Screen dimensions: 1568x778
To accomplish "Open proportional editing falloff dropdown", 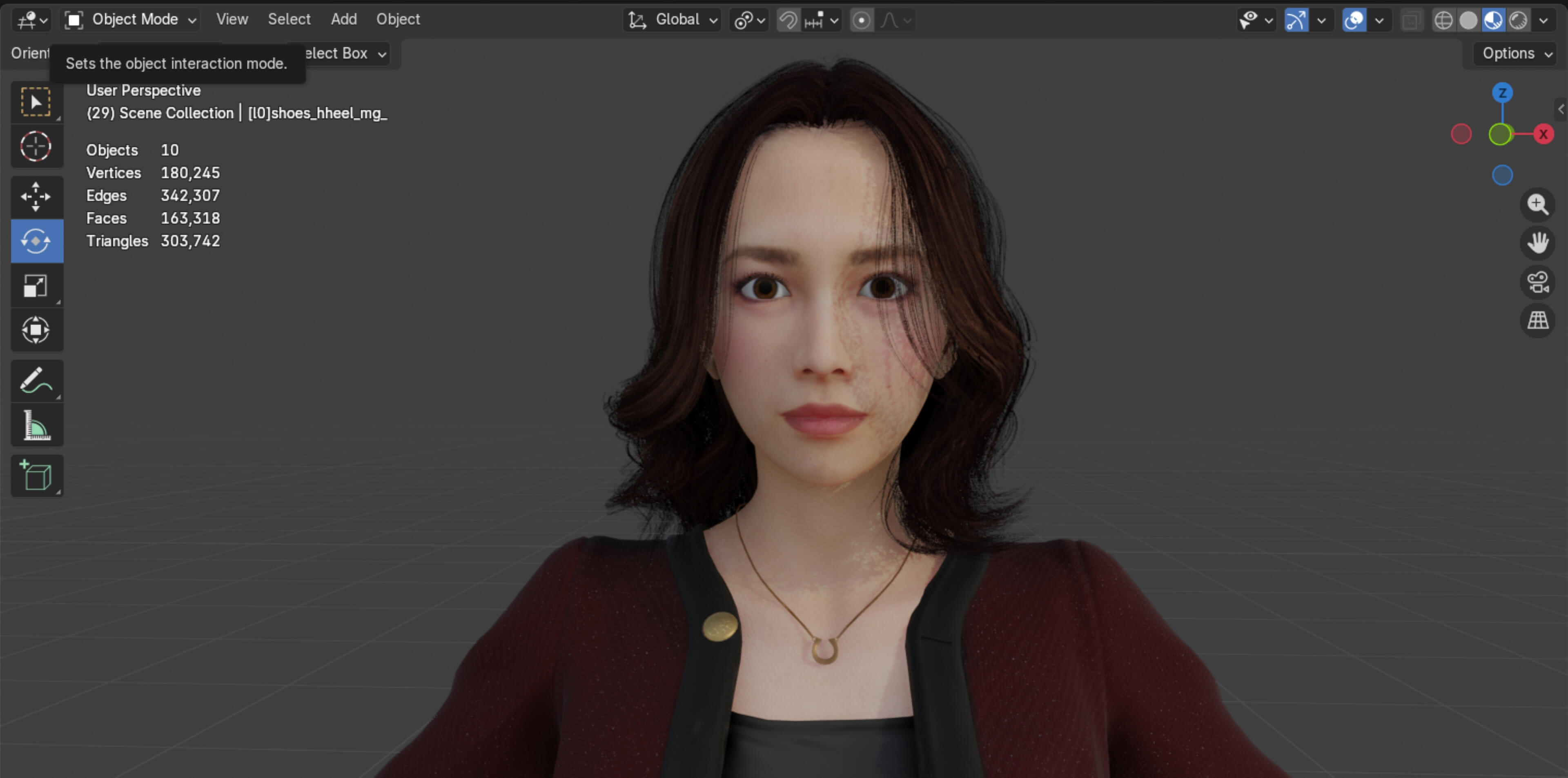I will [x=895, y=21].
